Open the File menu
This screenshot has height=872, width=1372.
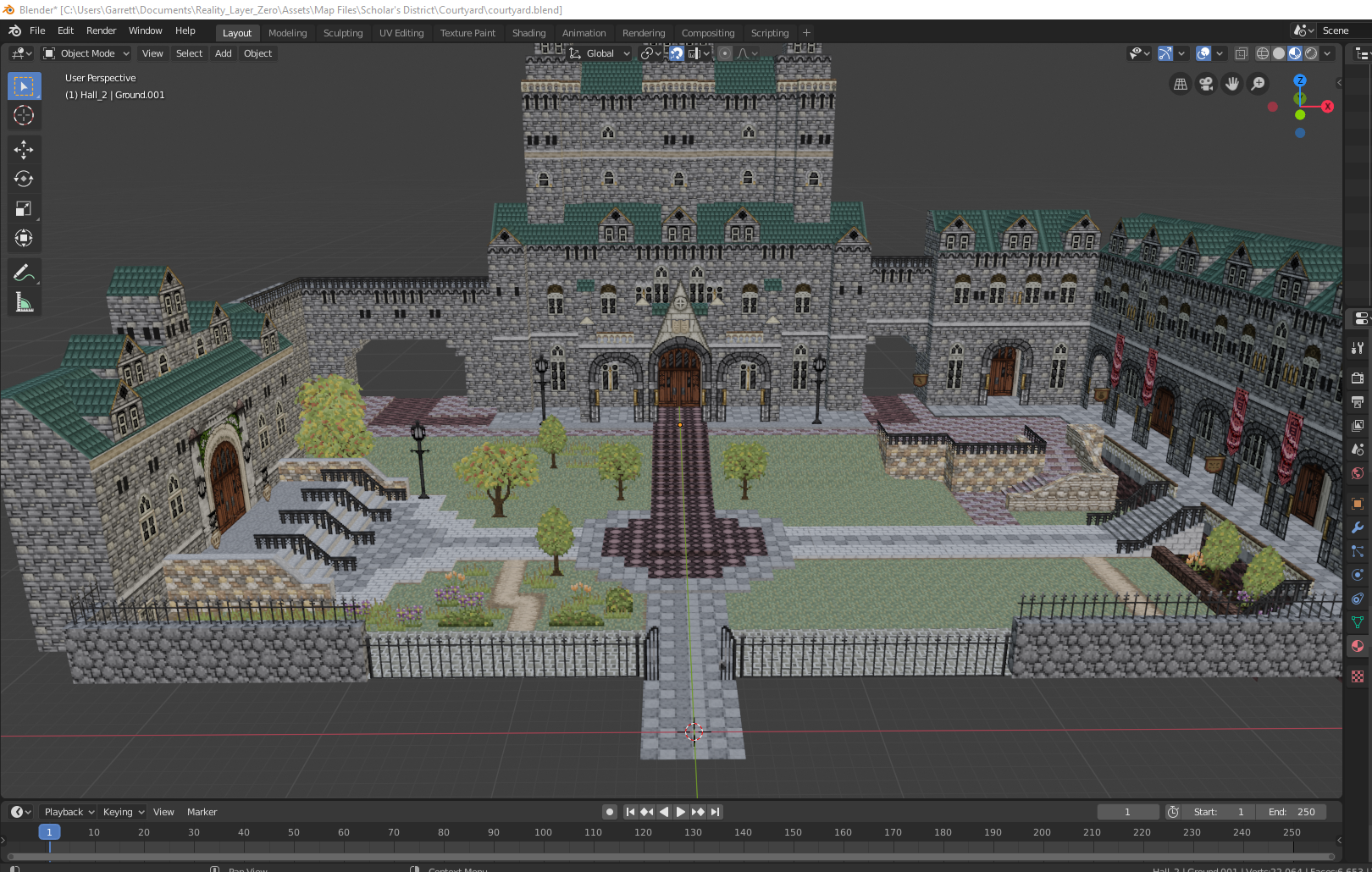pos(37,30)
